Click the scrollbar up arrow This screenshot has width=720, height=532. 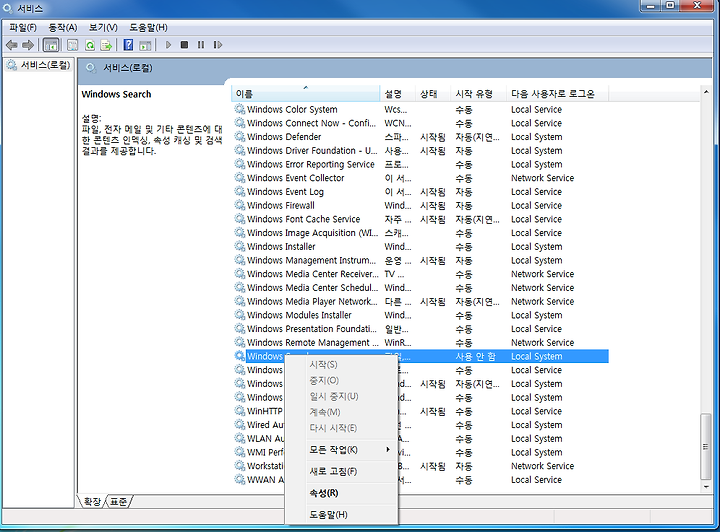click(706, 92)
